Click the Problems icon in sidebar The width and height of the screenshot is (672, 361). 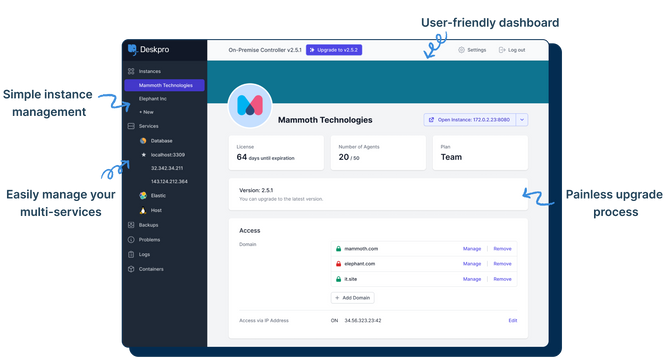(131, 240)
